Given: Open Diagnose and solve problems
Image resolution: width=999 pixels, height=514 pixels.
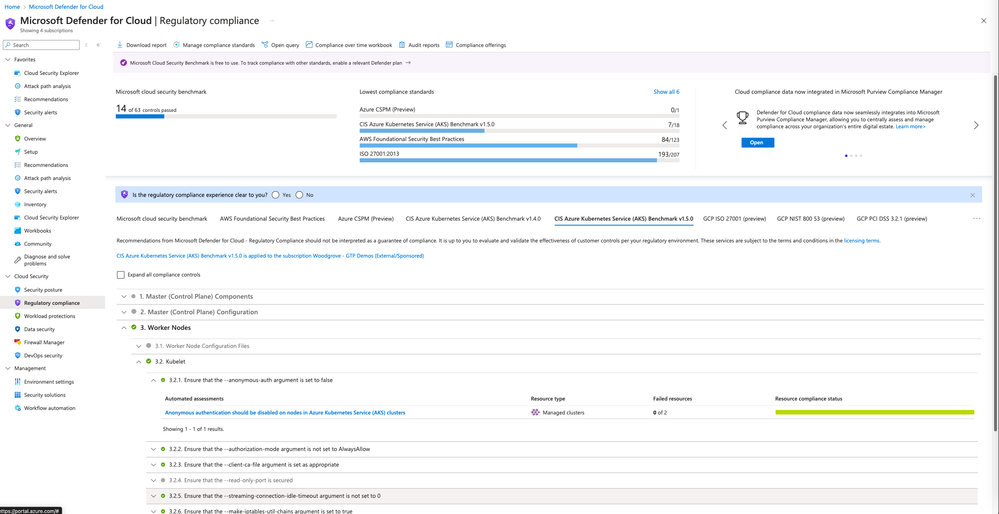Looking at the screenshot, I should click(47, 260).
